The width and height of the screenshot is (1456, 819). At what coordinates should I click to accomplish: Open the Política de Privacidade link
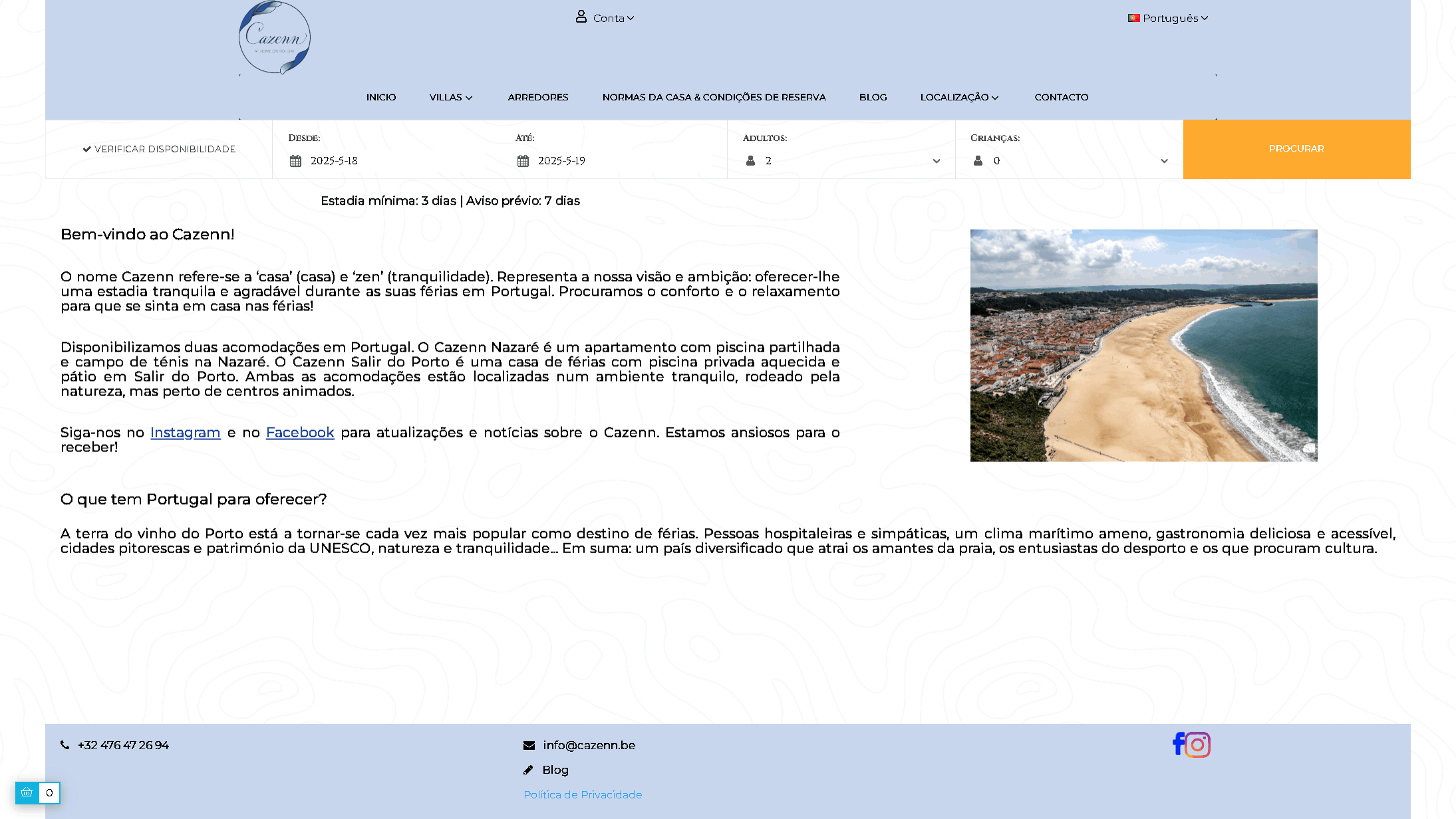click(582, 794)
